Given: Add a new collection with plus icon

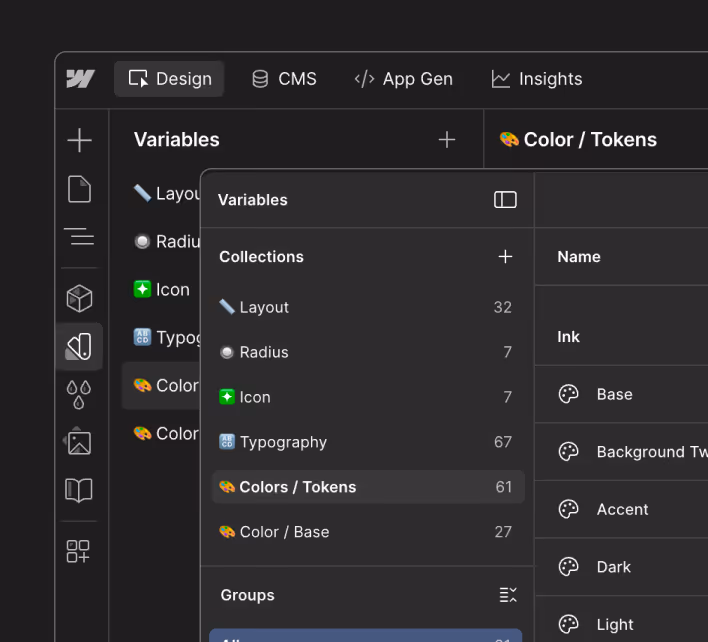Looking at the screenshot, I should click(x=505, y=256).
